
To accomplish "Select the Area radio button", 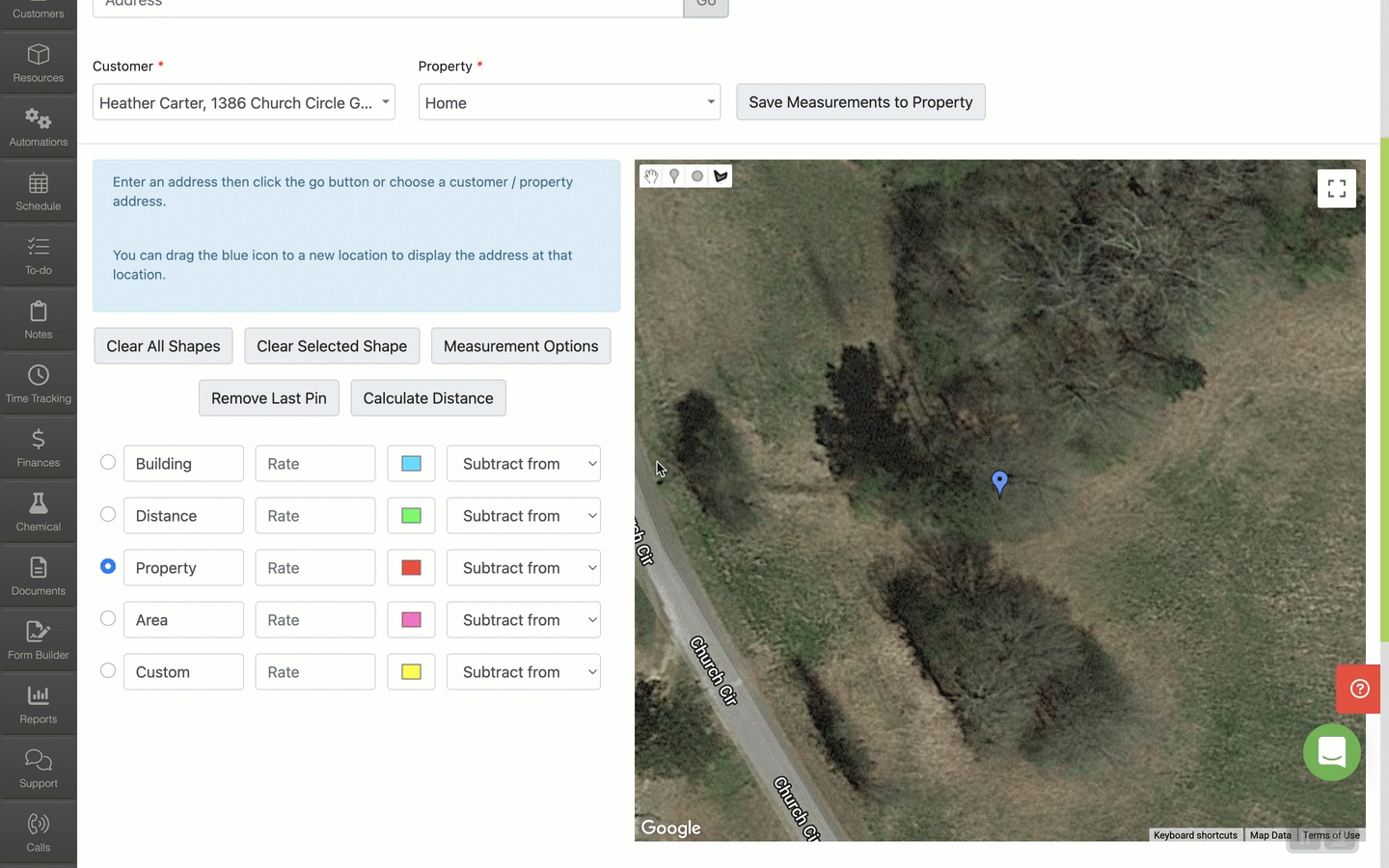I will click(x=108, y=618).
